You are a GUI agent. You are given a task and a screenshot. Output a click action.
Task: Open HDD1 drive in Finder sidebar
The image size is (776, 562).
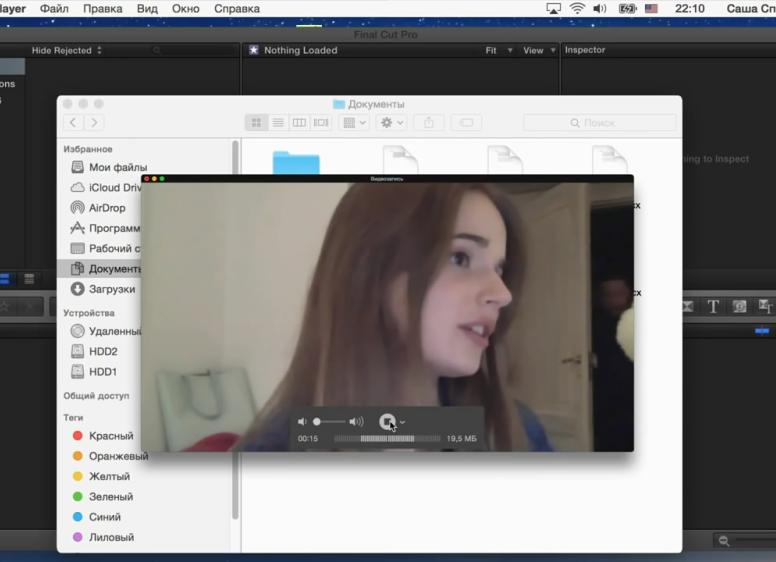(94, 372)
